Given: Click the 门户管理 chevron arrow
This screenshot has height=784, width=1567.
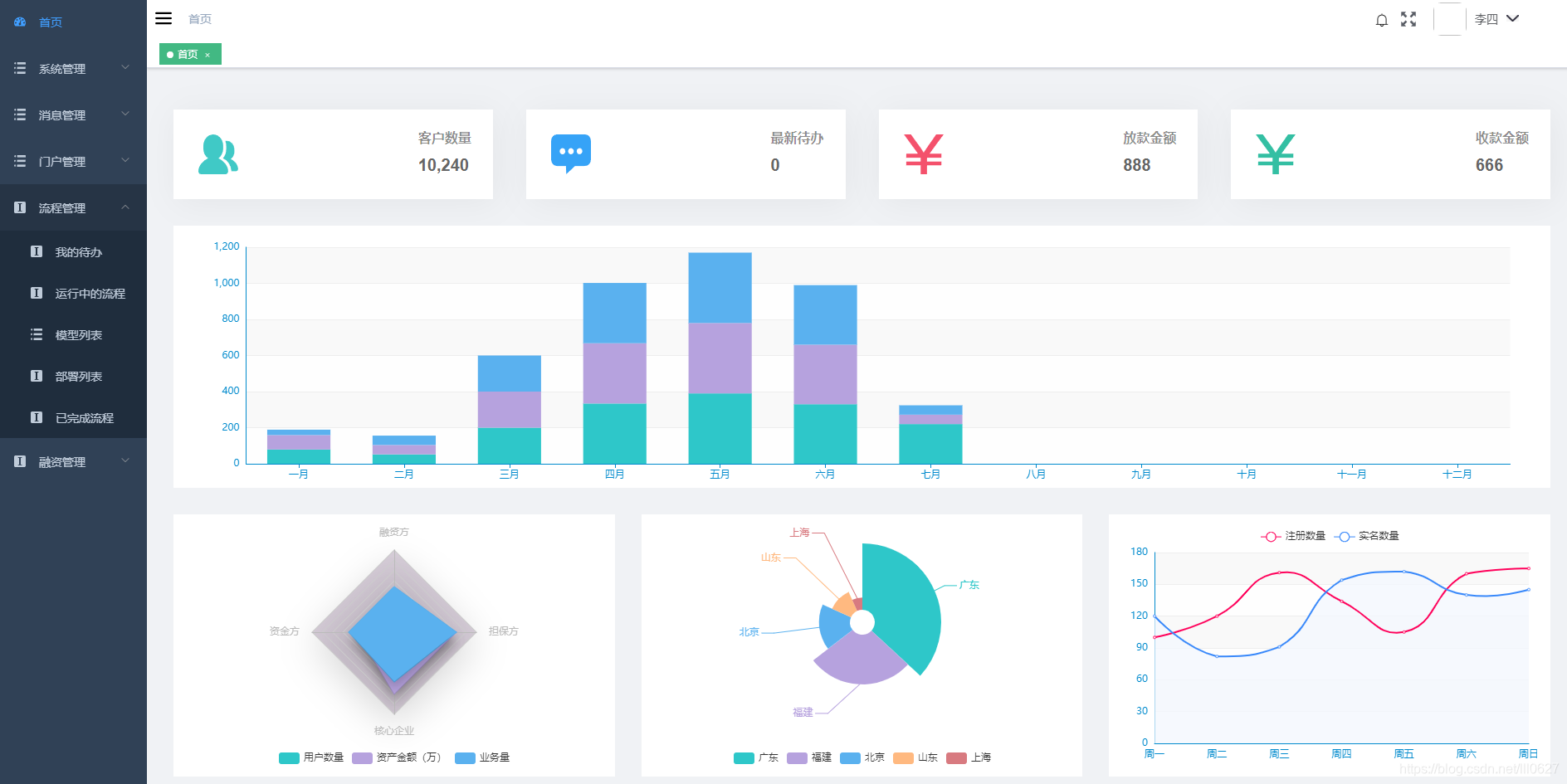Looking at the screenshot, I should 125,160.
